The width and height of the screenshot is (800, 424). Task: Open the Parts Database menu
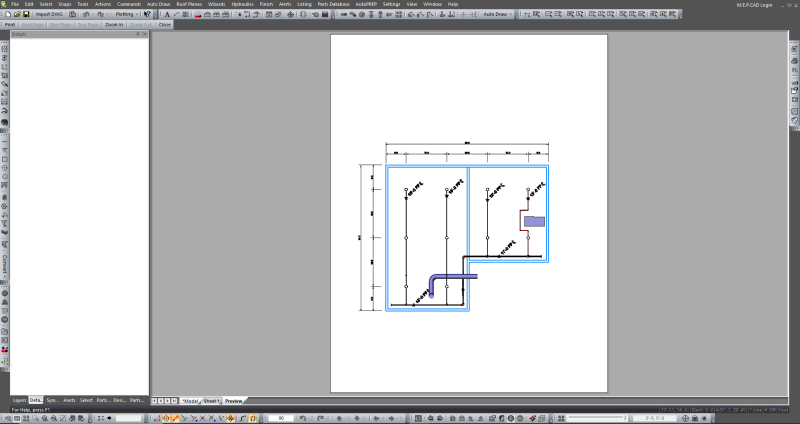[x=333, y=4]
